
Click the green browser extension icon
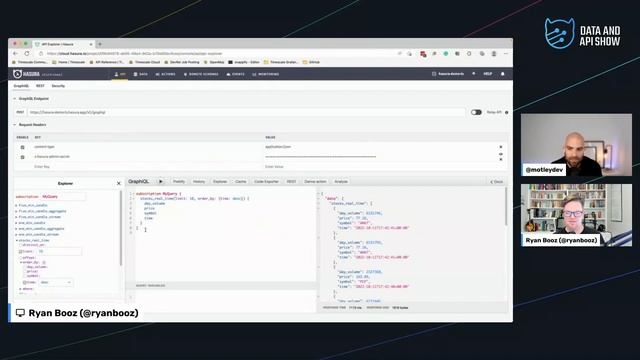(x=446, y=53)
